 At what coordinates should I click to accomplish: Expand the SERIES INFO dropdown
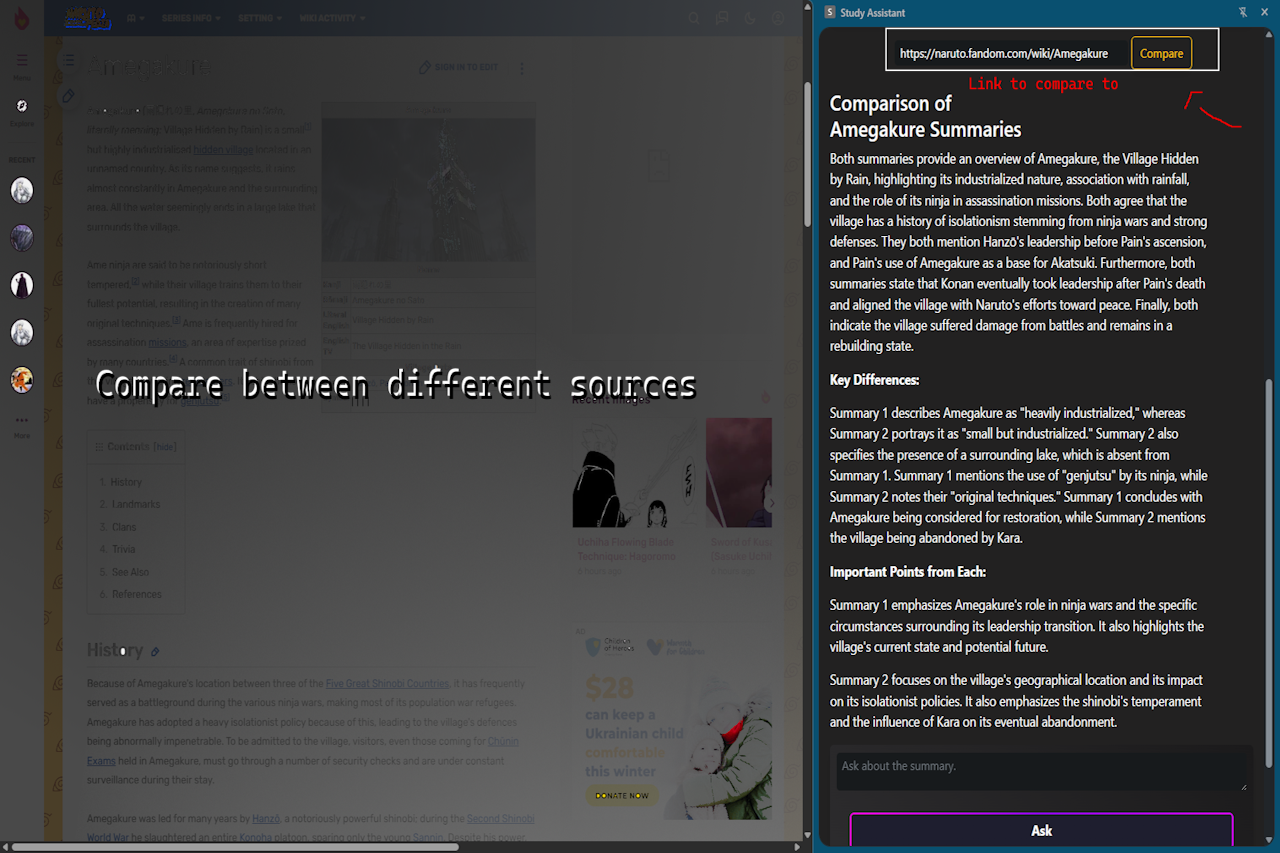192,18
